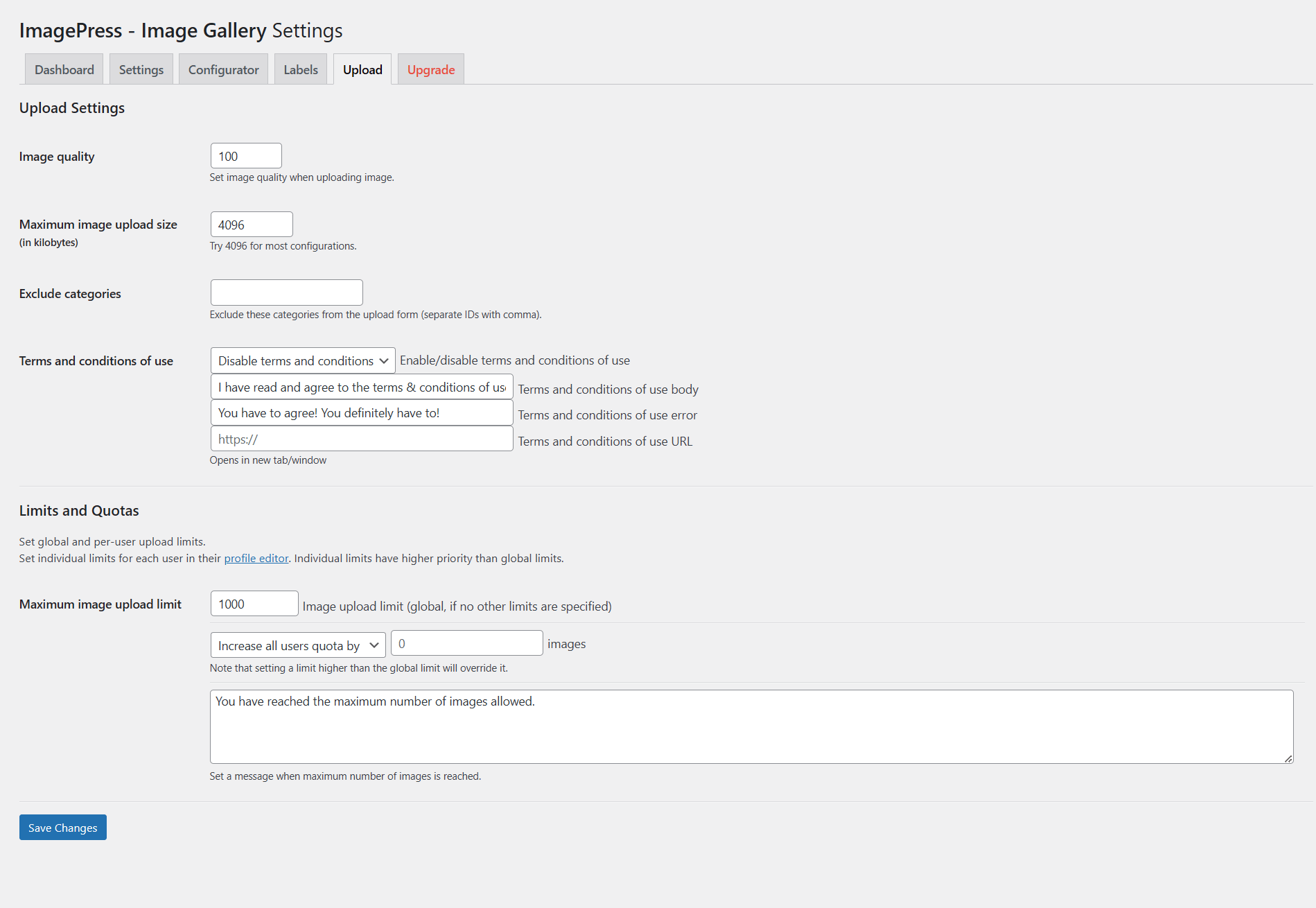Screen dimensions: 1316x908
Task: Edit the terms and conditions body field
Action: 362,387
